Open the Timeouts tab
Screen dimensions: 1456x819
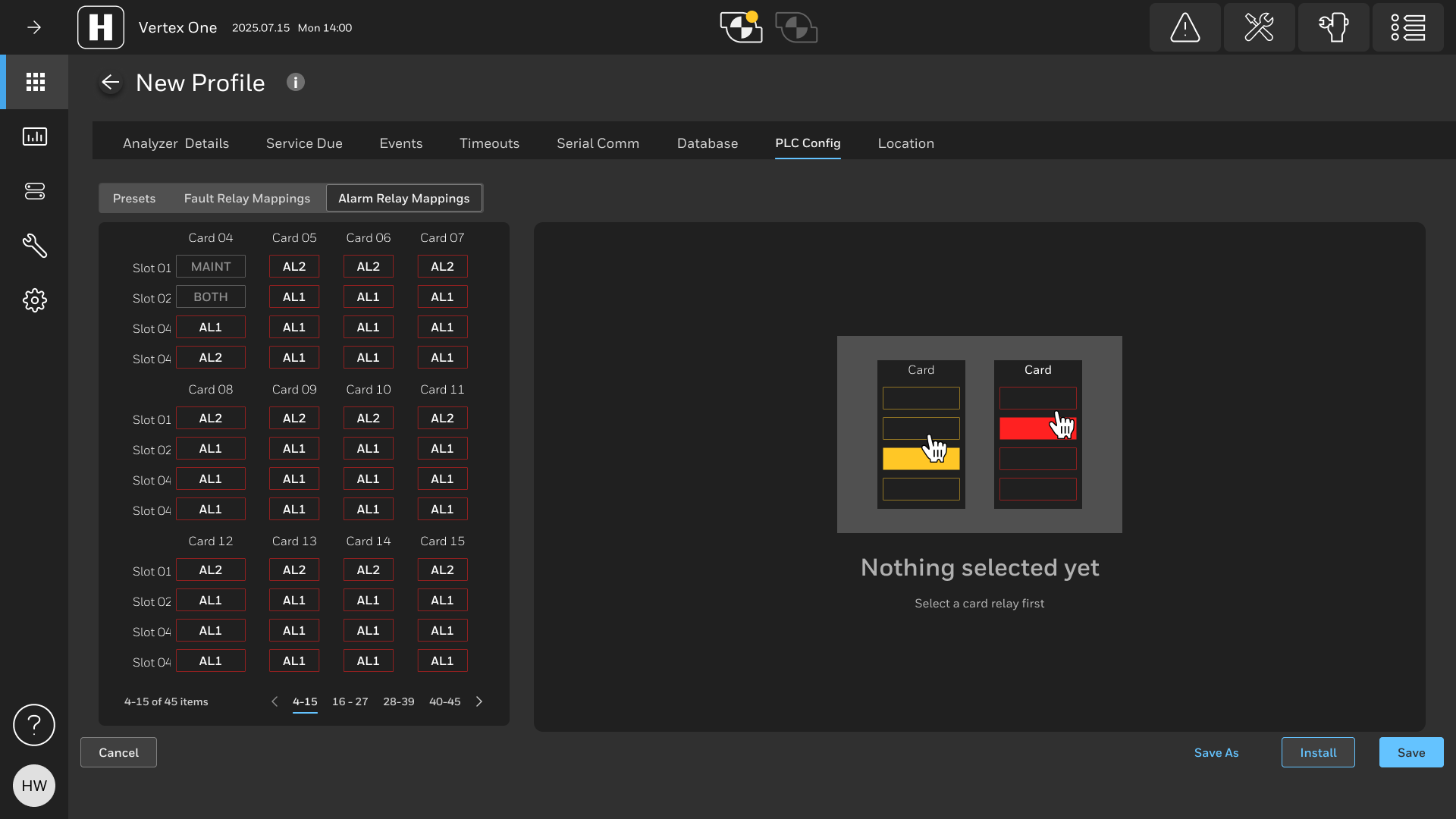click(489, 143)
